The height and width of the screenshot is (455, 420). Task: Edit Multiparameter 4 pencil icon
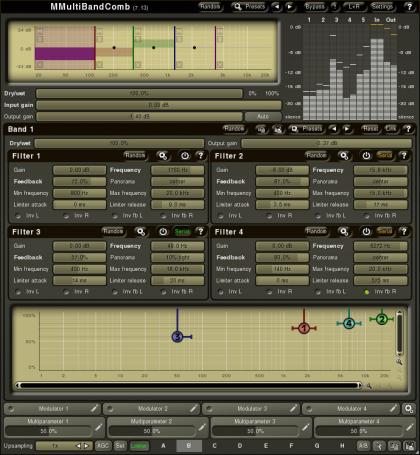[410, 427]
